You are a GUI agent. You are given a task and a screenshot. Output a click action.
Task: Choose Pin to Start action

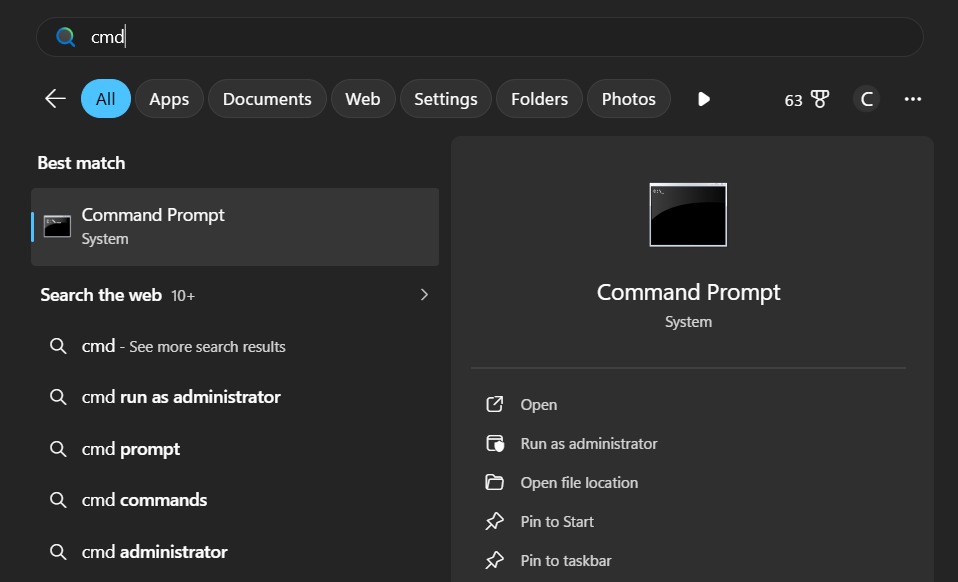tap(557, 522)
